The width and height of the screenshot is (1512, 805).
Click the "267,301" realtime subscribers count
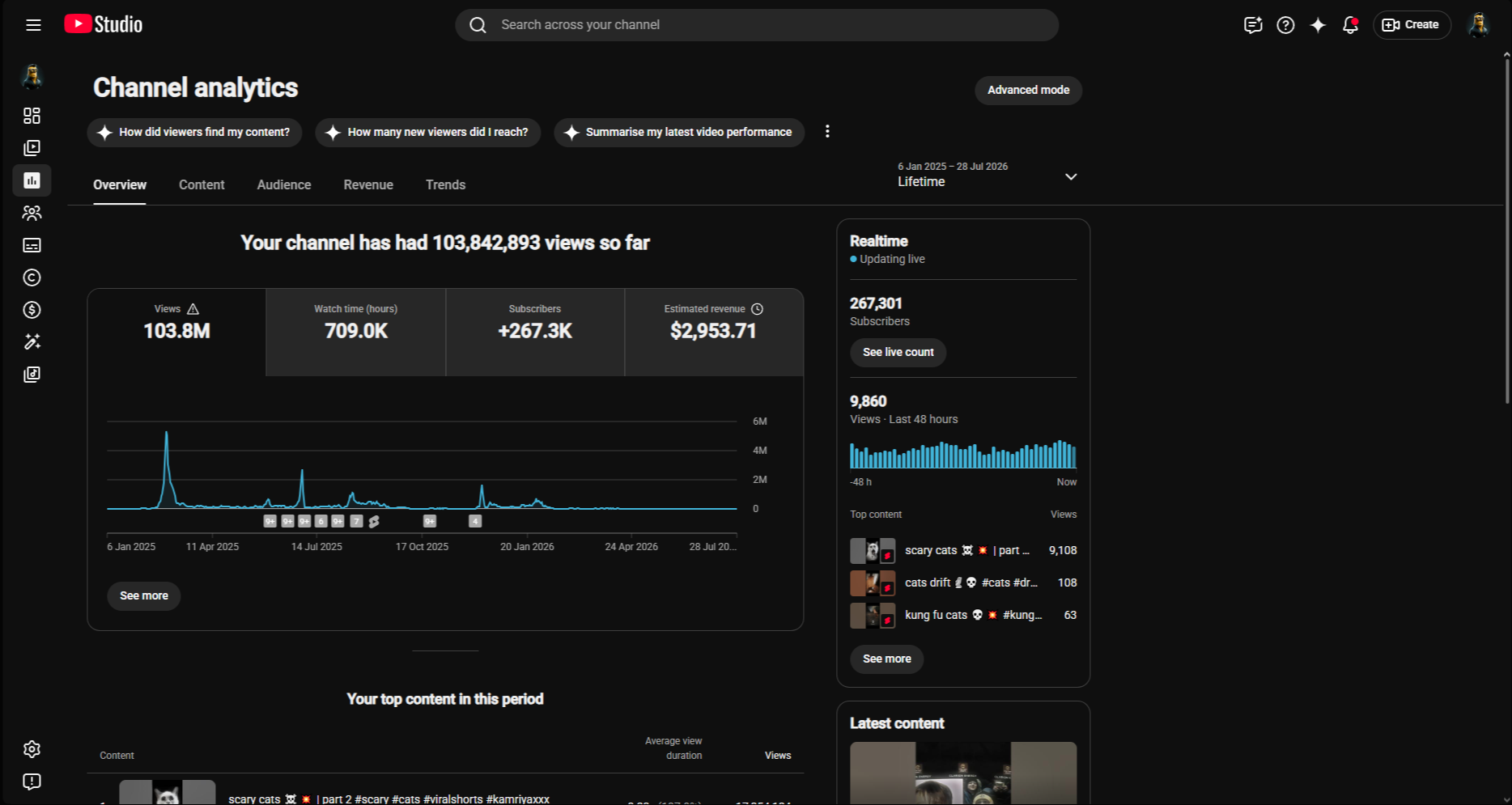click(x=876, y=303)
